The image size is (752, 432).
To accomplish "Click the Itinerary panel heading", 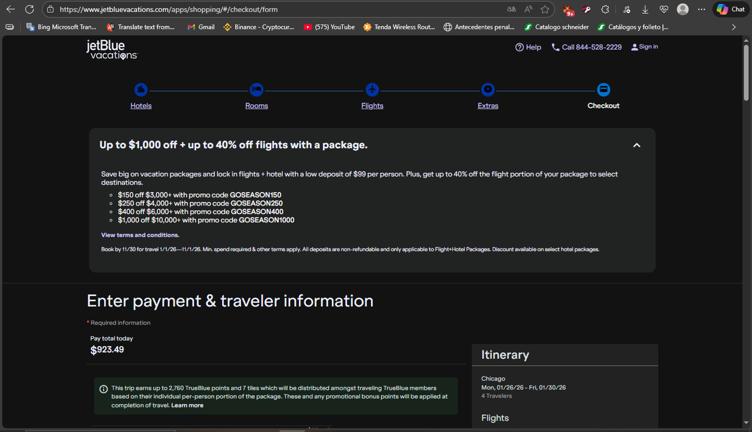I will coord(505,355).
